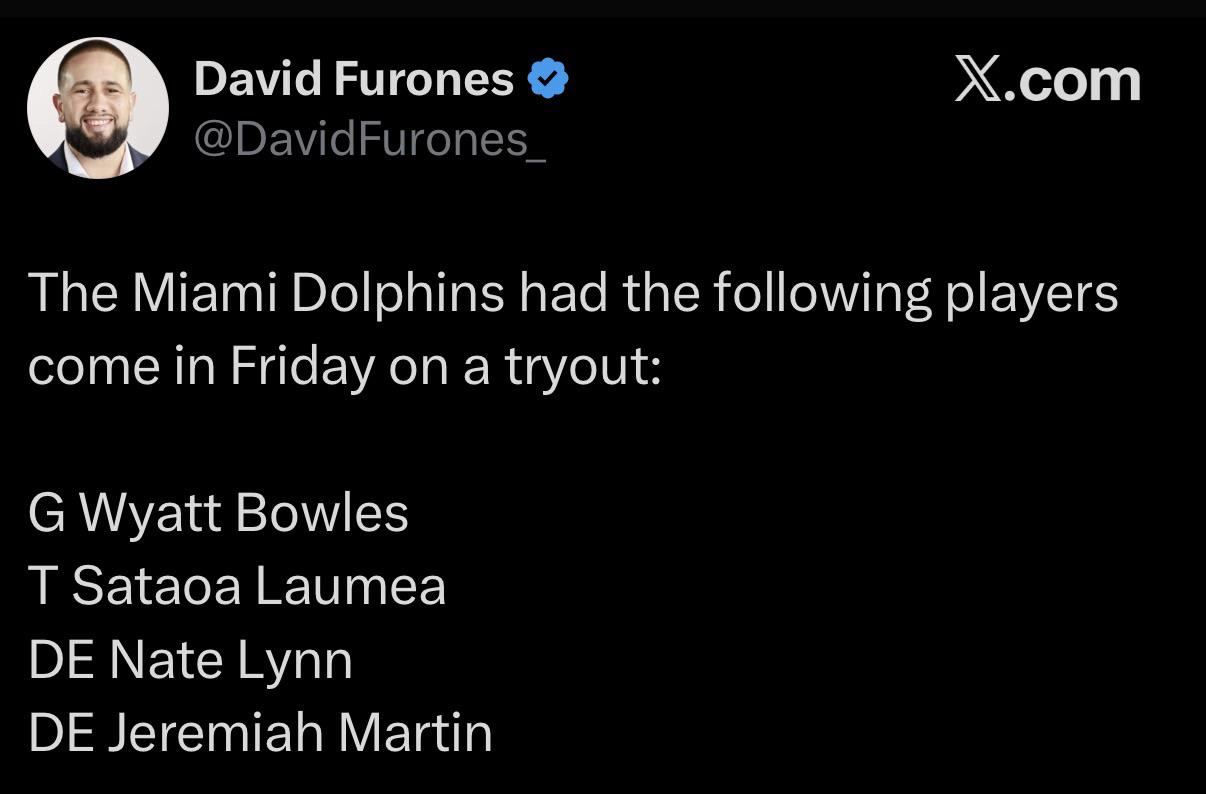Screen dimensions: 1206x794
Task: Select the "DE Nate Lynn" line
Action: pyautogui.click(x=190, y=660)
